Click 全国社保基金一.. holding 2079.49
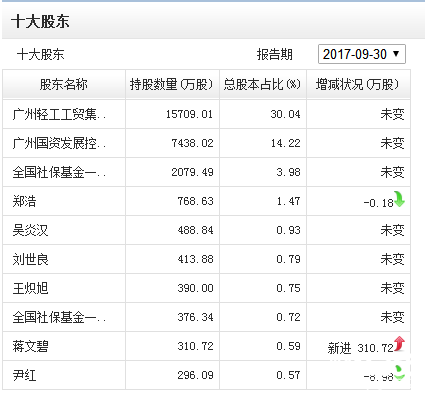 point(192,172)
